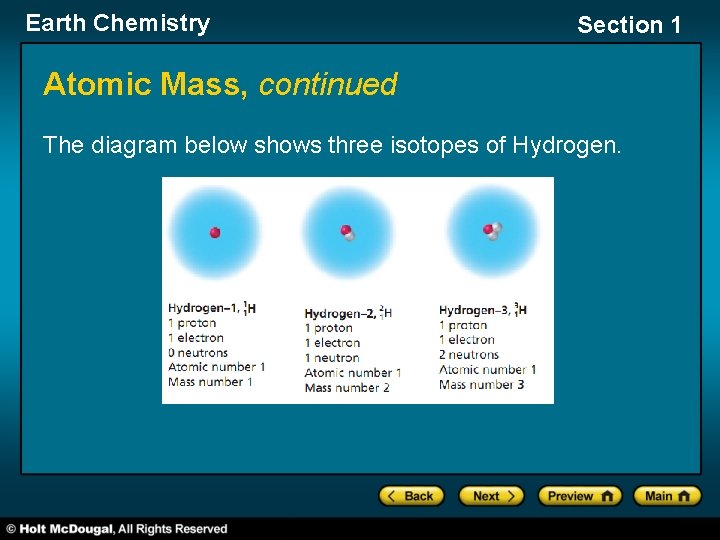Click the house icon on Preview button
The image size is (720, 540).
pos(607,496)
